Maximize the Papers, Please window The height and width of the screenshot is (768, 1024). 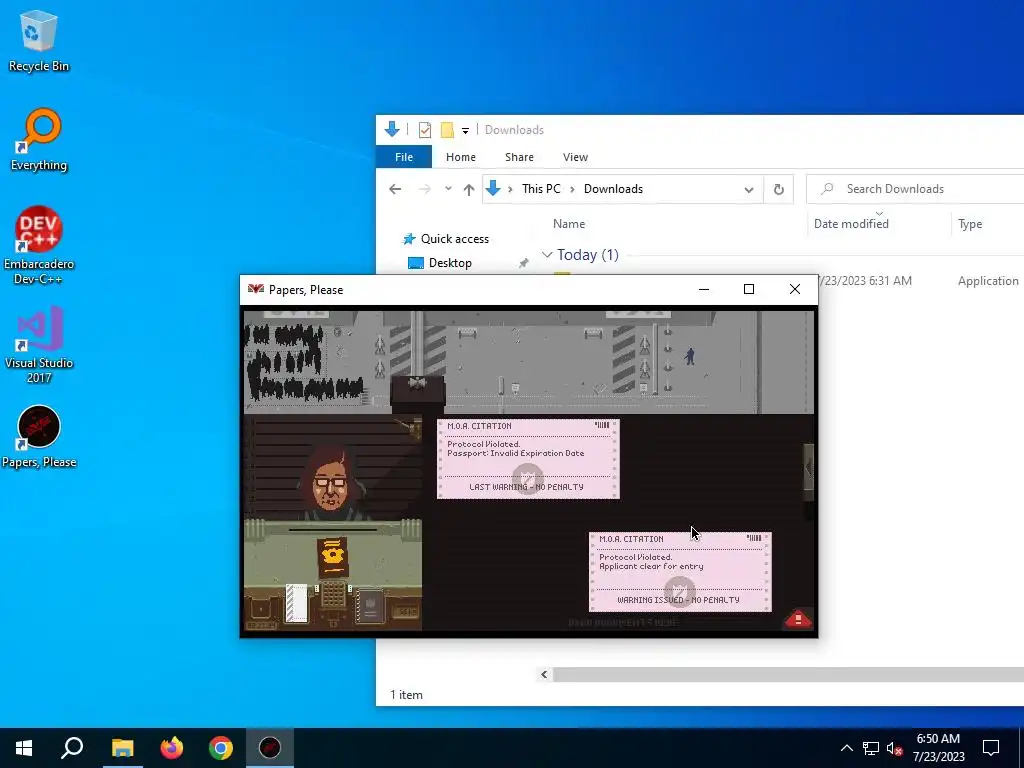click(749, 289)
